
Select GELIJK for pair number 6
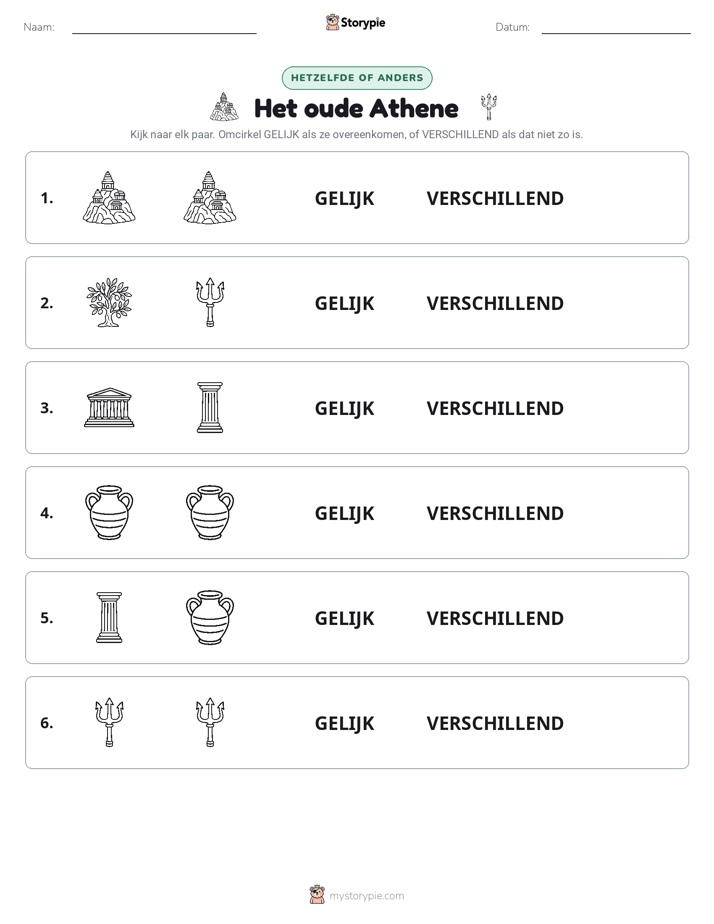345,723
